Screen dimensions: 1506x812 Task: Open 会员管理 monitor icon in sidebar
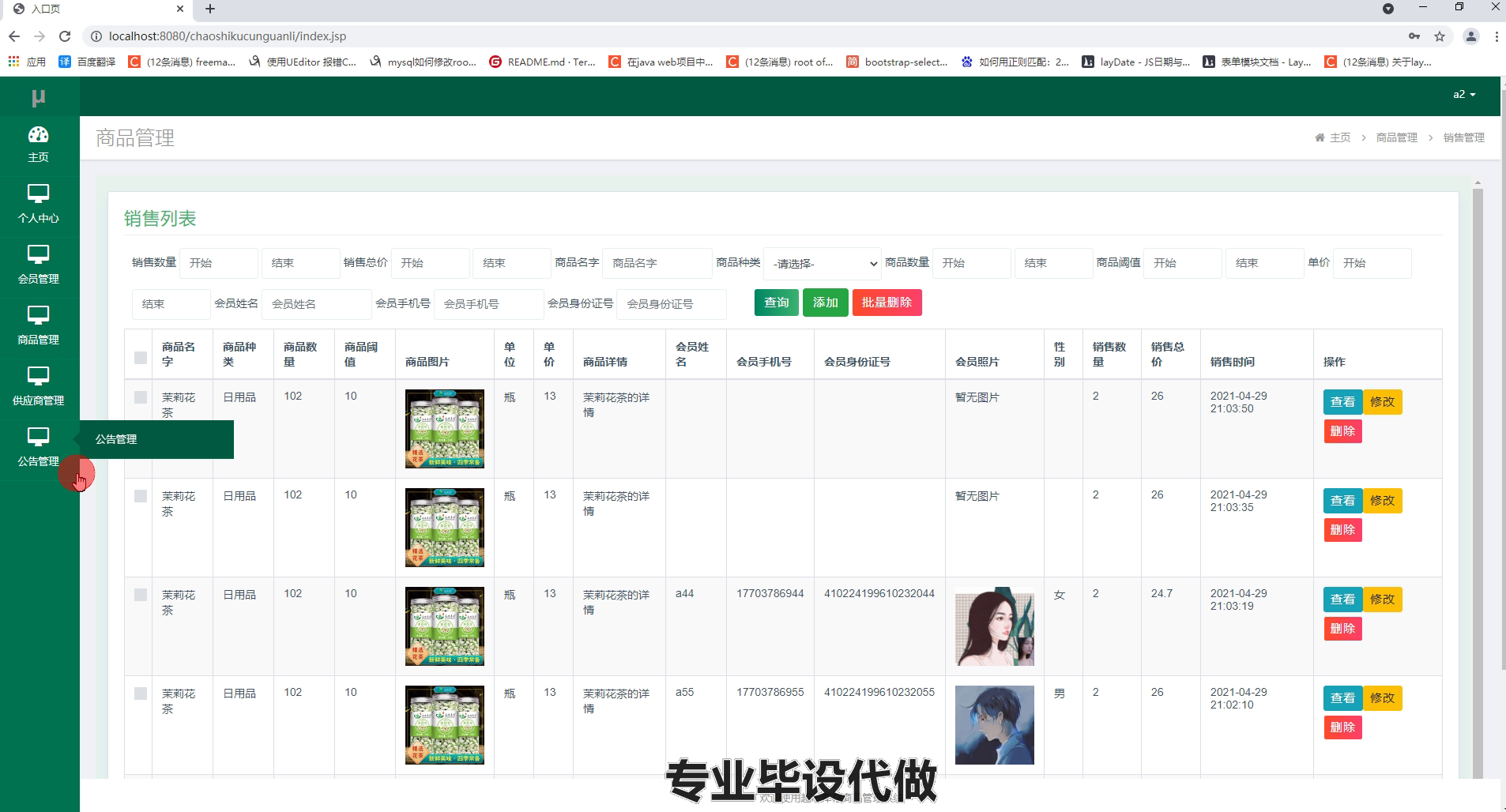click(38, 254)
